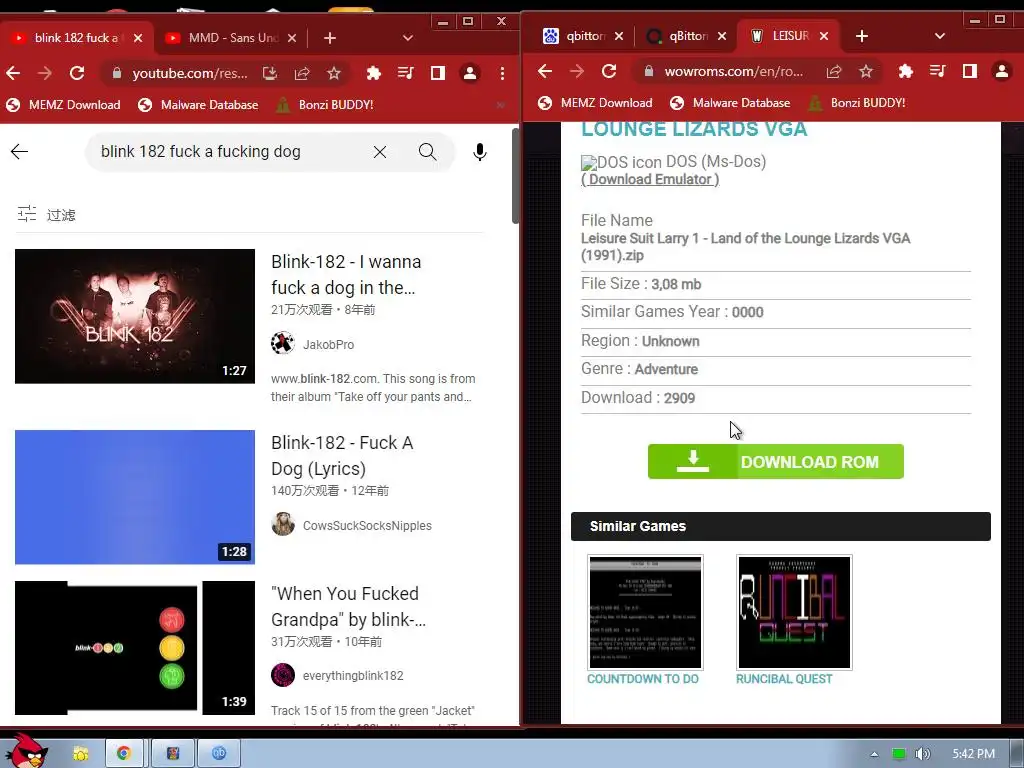Viewport: 1024px width, 768px height.
Task: Open extensions puzzle icon in wowroms window
Action: [x=905, y=71]
